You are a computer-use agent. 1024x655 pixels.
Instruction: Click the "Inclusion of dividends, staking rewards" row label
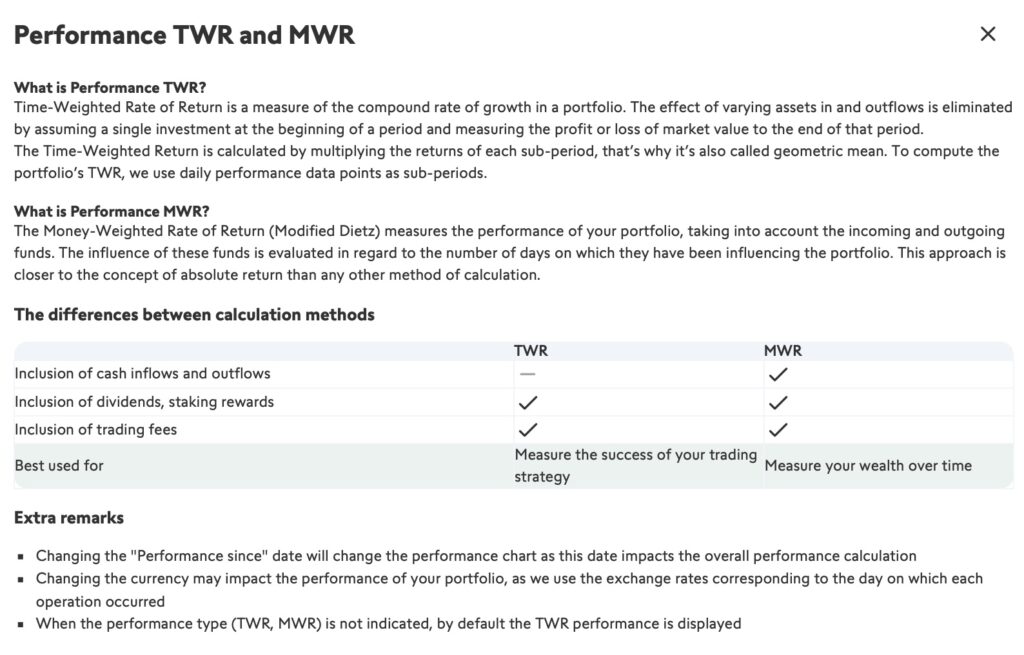tap(144, 402)
